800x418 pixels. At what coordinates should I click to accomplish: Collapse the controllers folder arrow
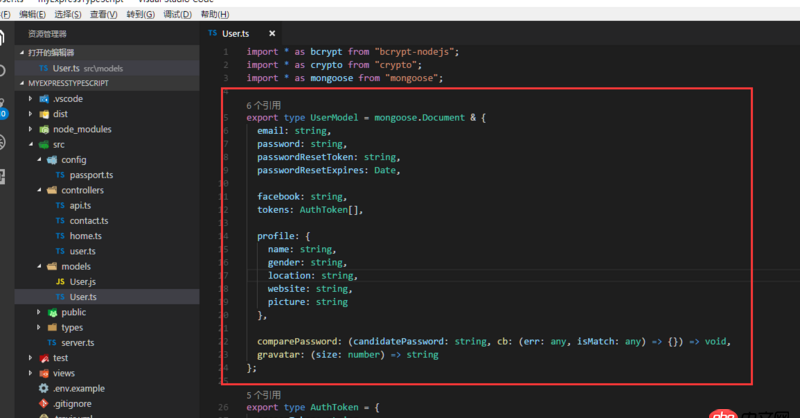tap(39, 190)
